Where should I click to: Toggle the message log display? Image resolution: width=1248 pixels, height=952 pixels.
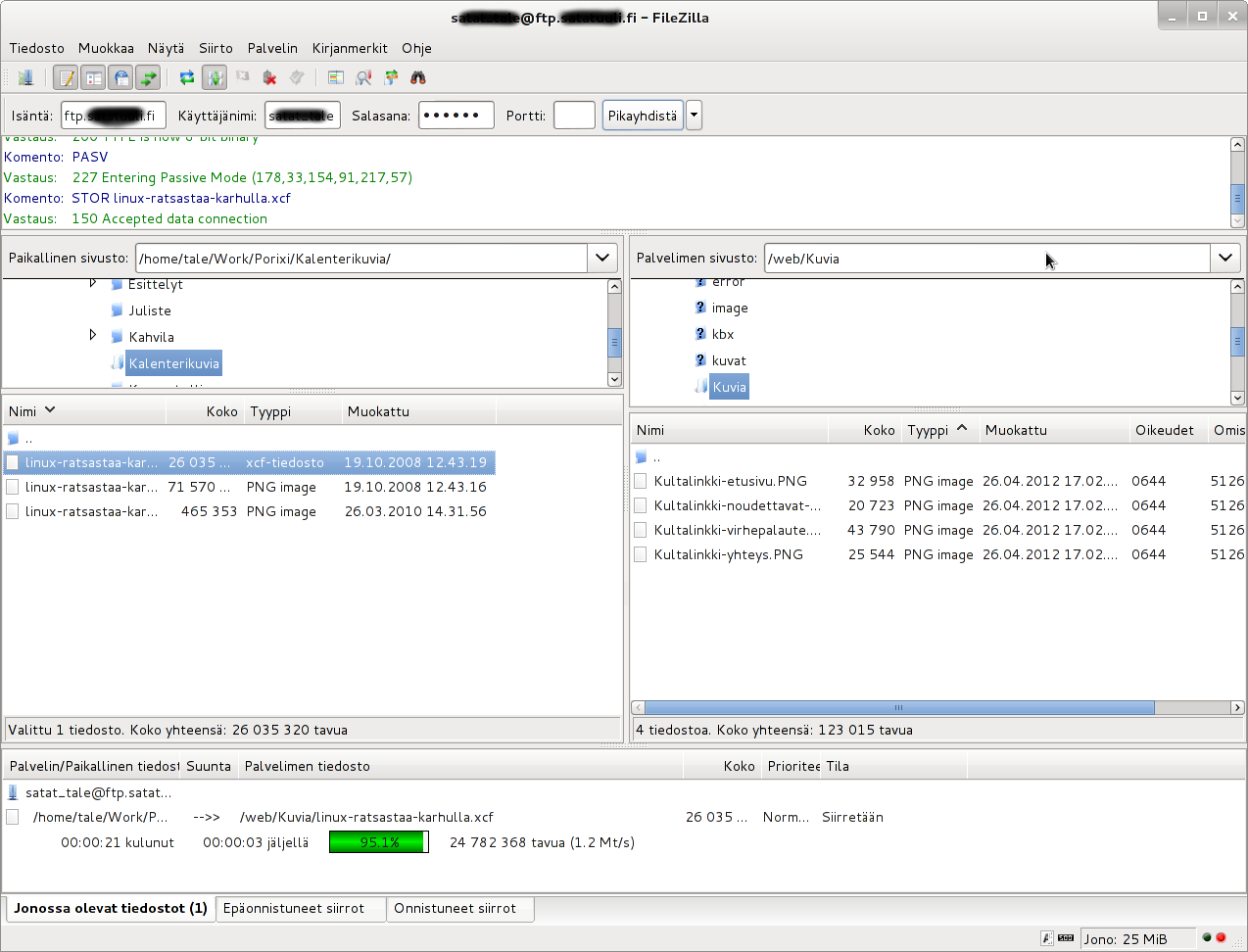(x=66, y=77)
